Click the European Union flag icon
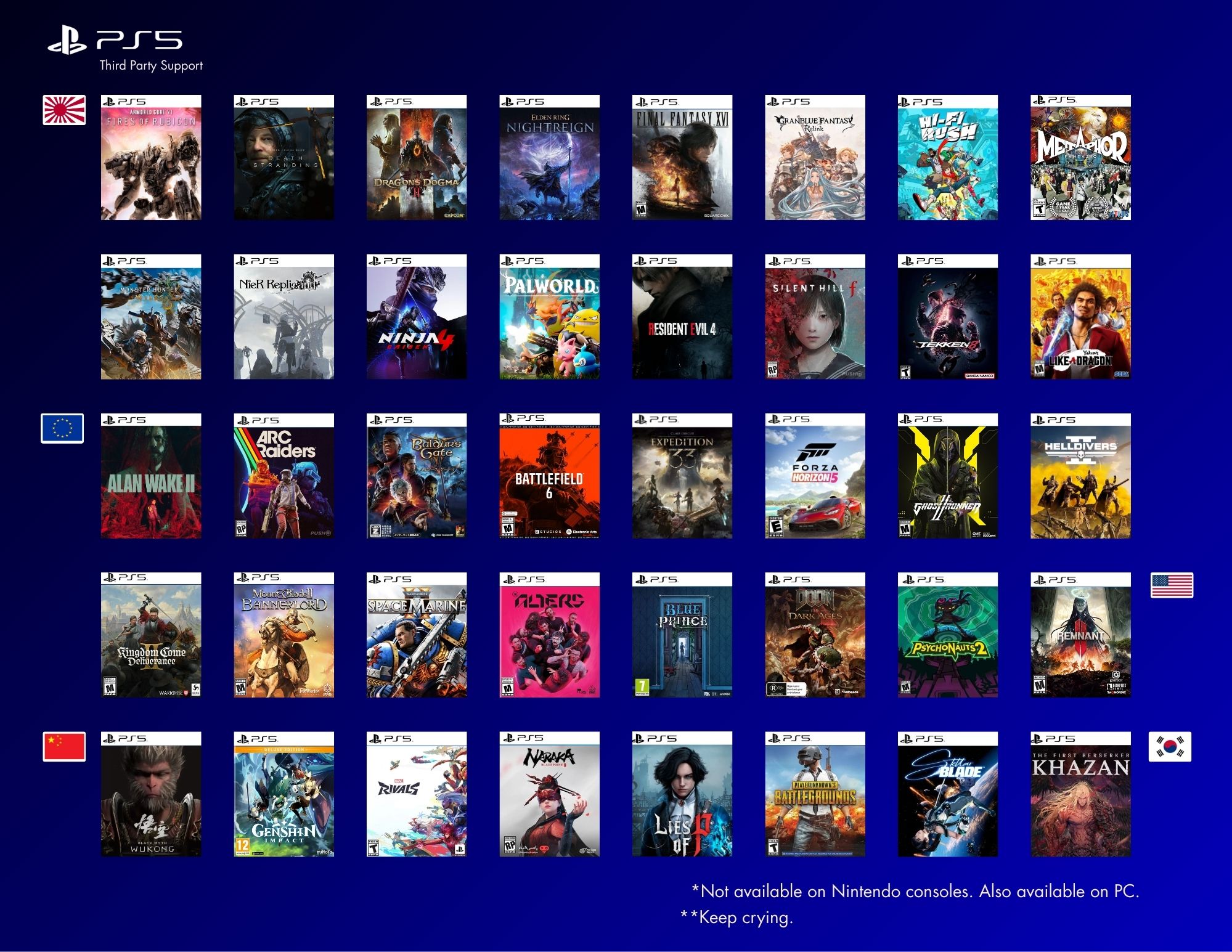The width and height of the screenshot is (1232, 952). tap(62, 428)
